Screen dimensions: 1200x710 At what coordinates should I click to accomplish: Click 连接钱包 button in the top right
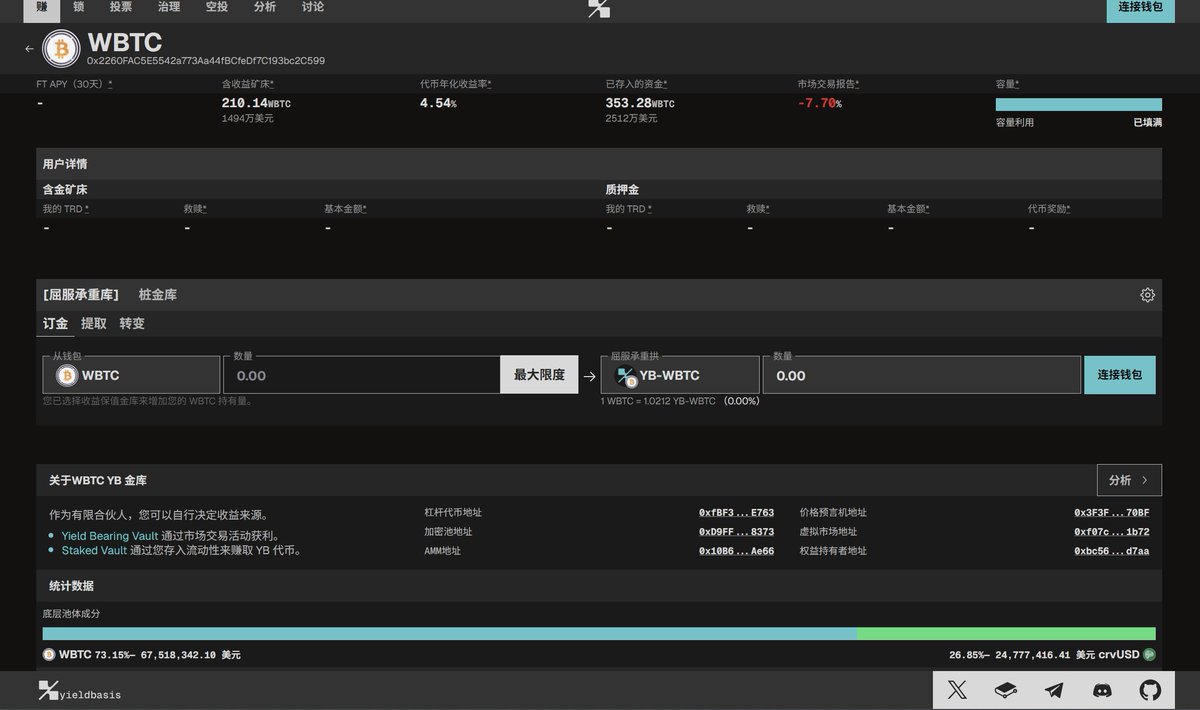(1141, 9)
